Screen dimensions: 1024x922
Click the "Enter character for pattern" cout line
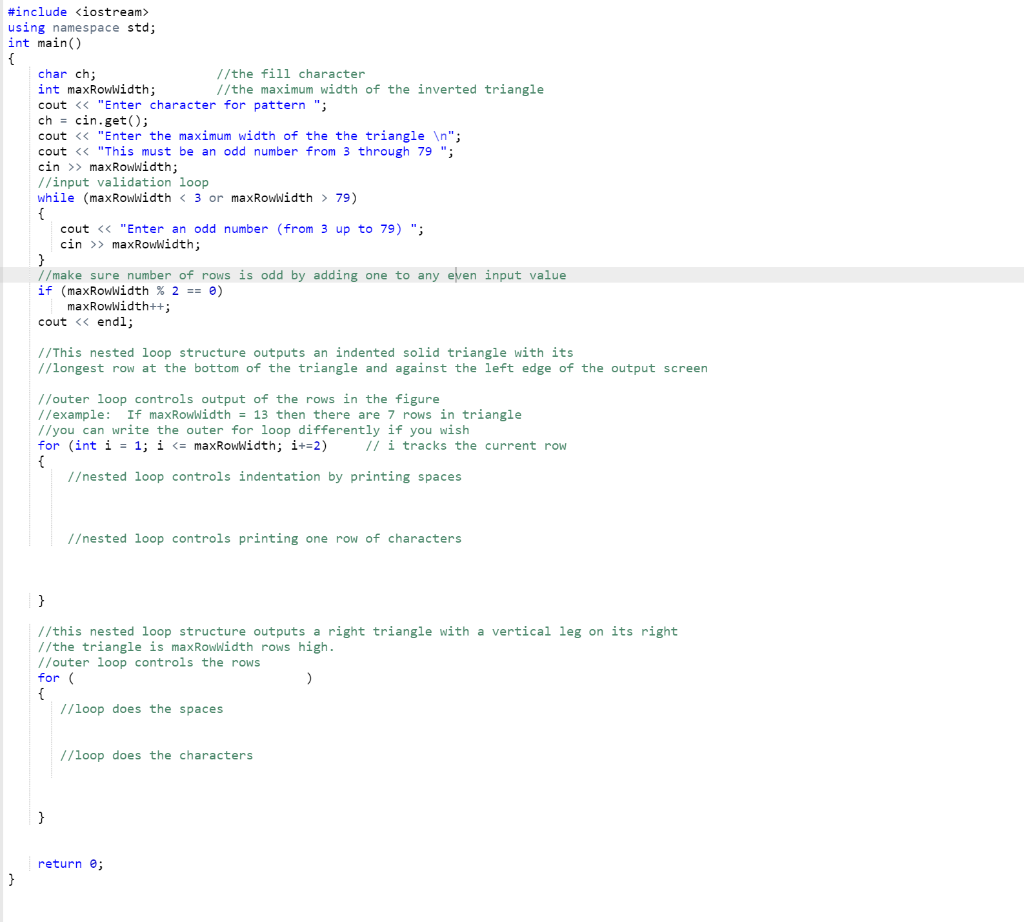click(182, 105)
